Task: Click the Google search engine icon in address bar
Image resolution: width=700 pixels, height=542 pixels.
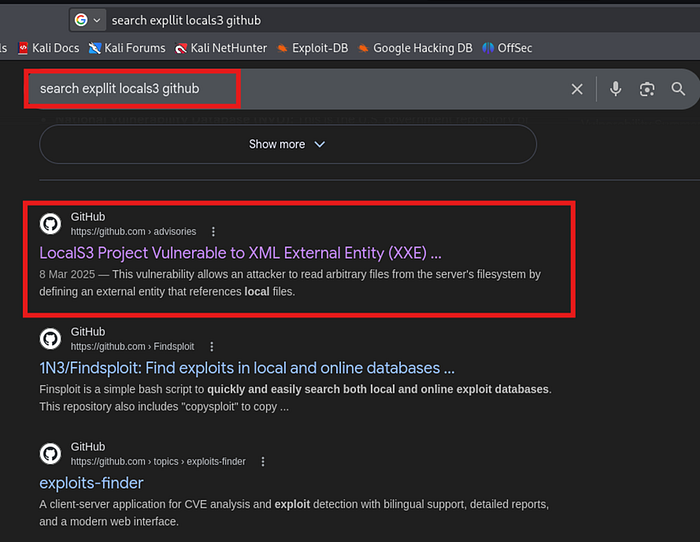Action: pos(81,20)
